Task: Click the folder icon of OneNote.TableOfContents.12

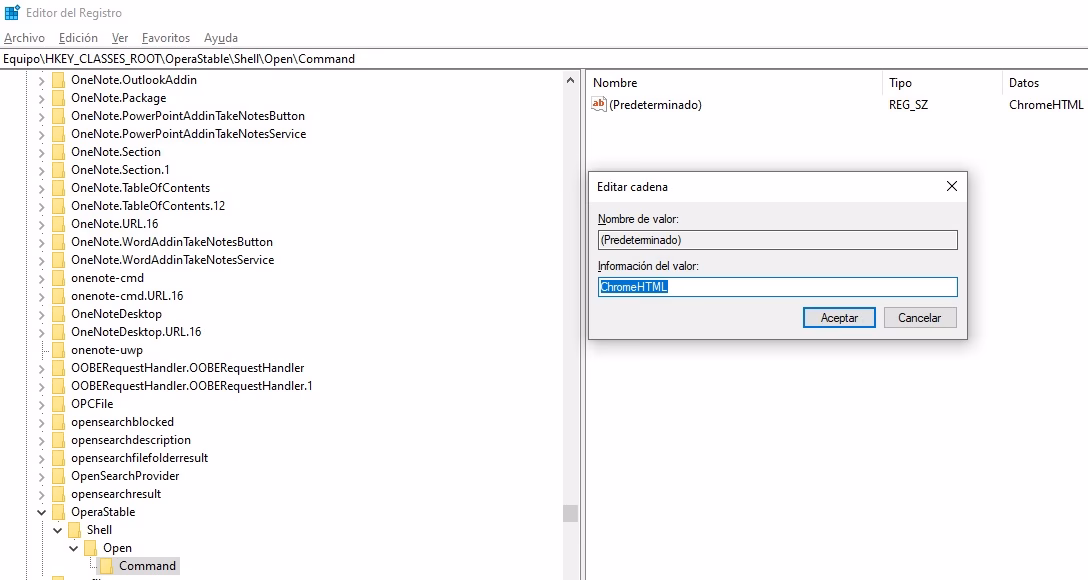Action: (x=58, y=206)
